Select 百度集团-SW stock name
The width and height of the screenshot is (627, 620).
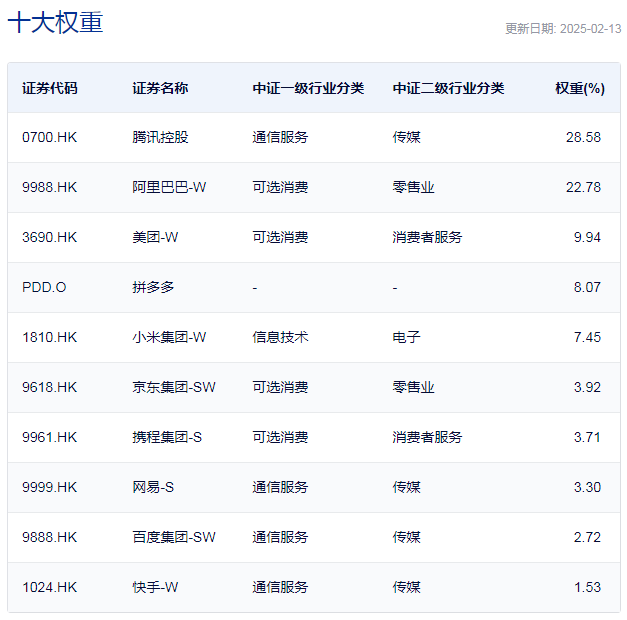[x=174, y=537]
